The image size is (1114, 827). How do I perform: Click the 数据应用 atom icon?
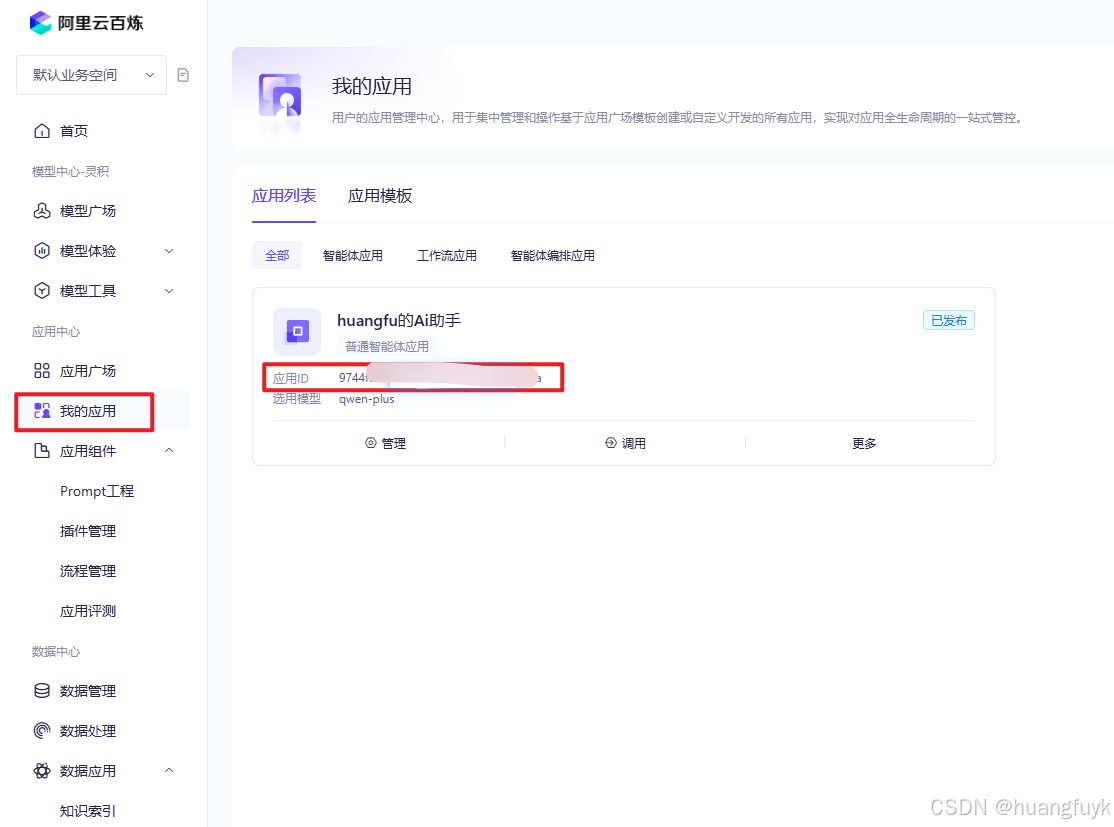(x=42, y=771)
